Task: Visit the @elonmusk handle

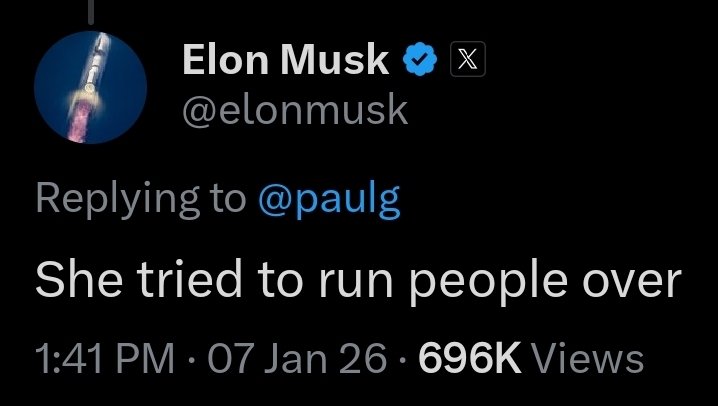Action: 294,110
